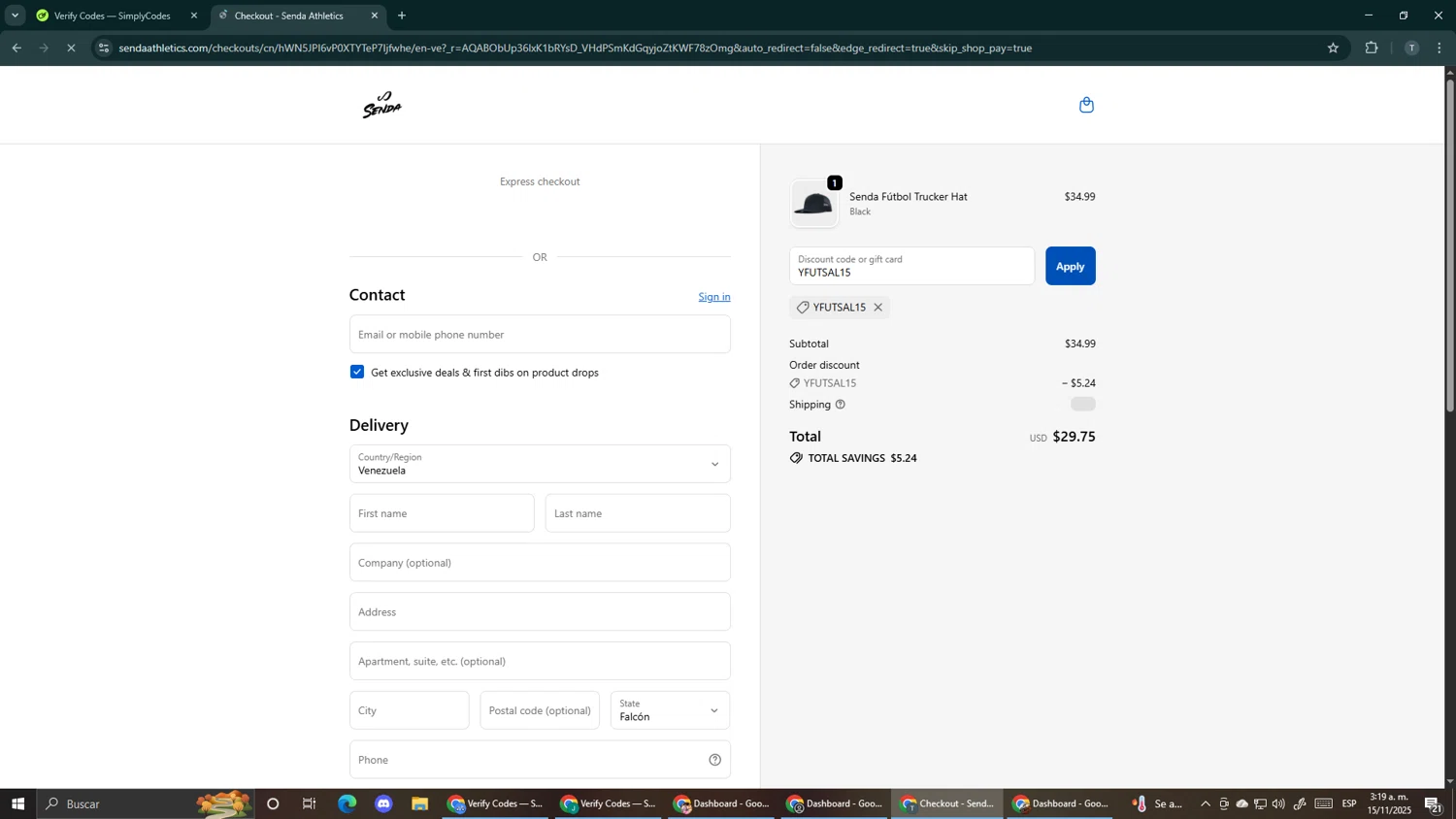The width and height of the screenshot is (1456, 819).
Task: Close the Checkout - Senda Athletics tab
Action: coord(375,16)
